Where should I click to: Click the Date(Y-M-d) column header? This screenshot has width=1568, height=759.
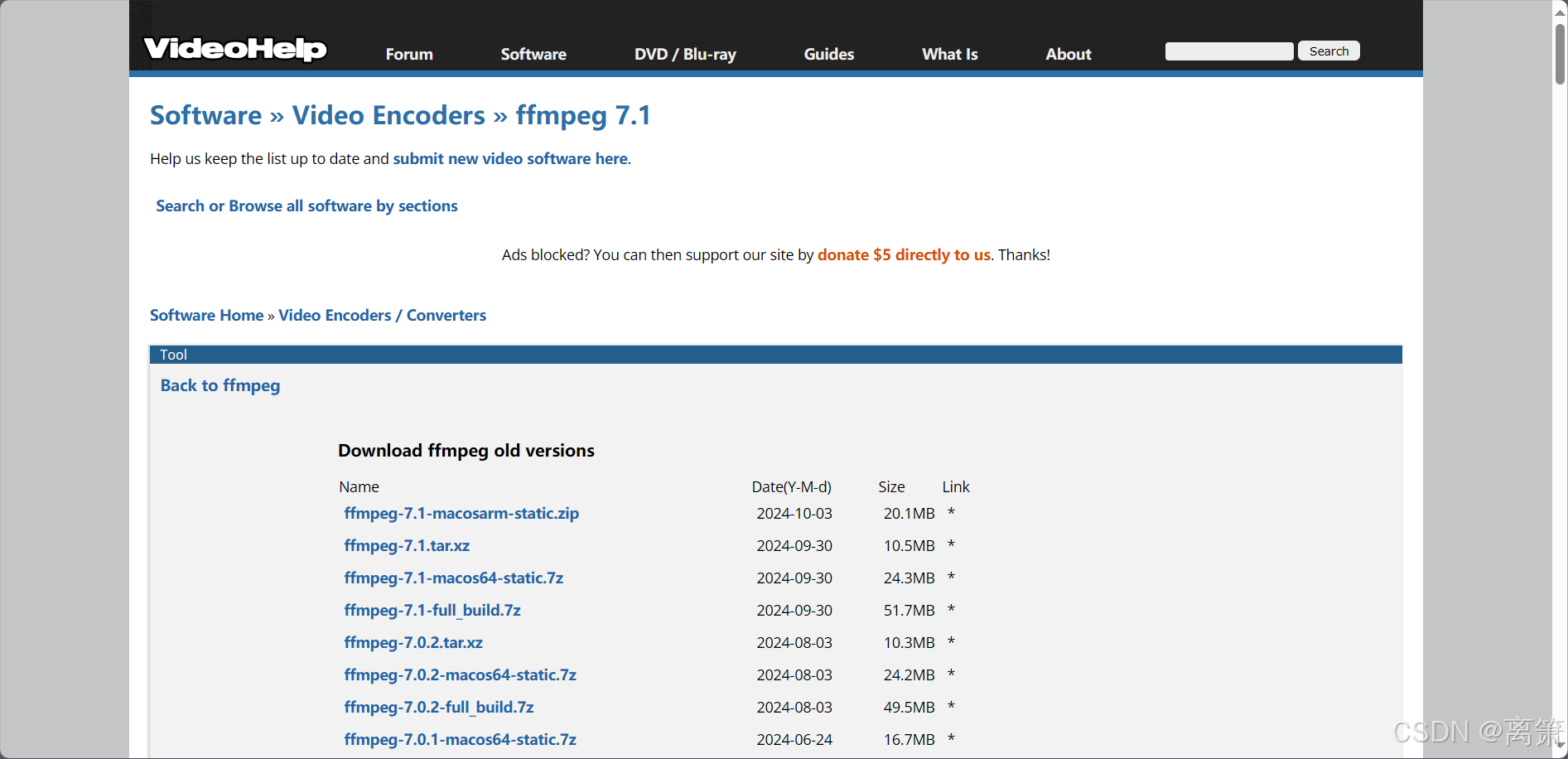coord(791,486)
